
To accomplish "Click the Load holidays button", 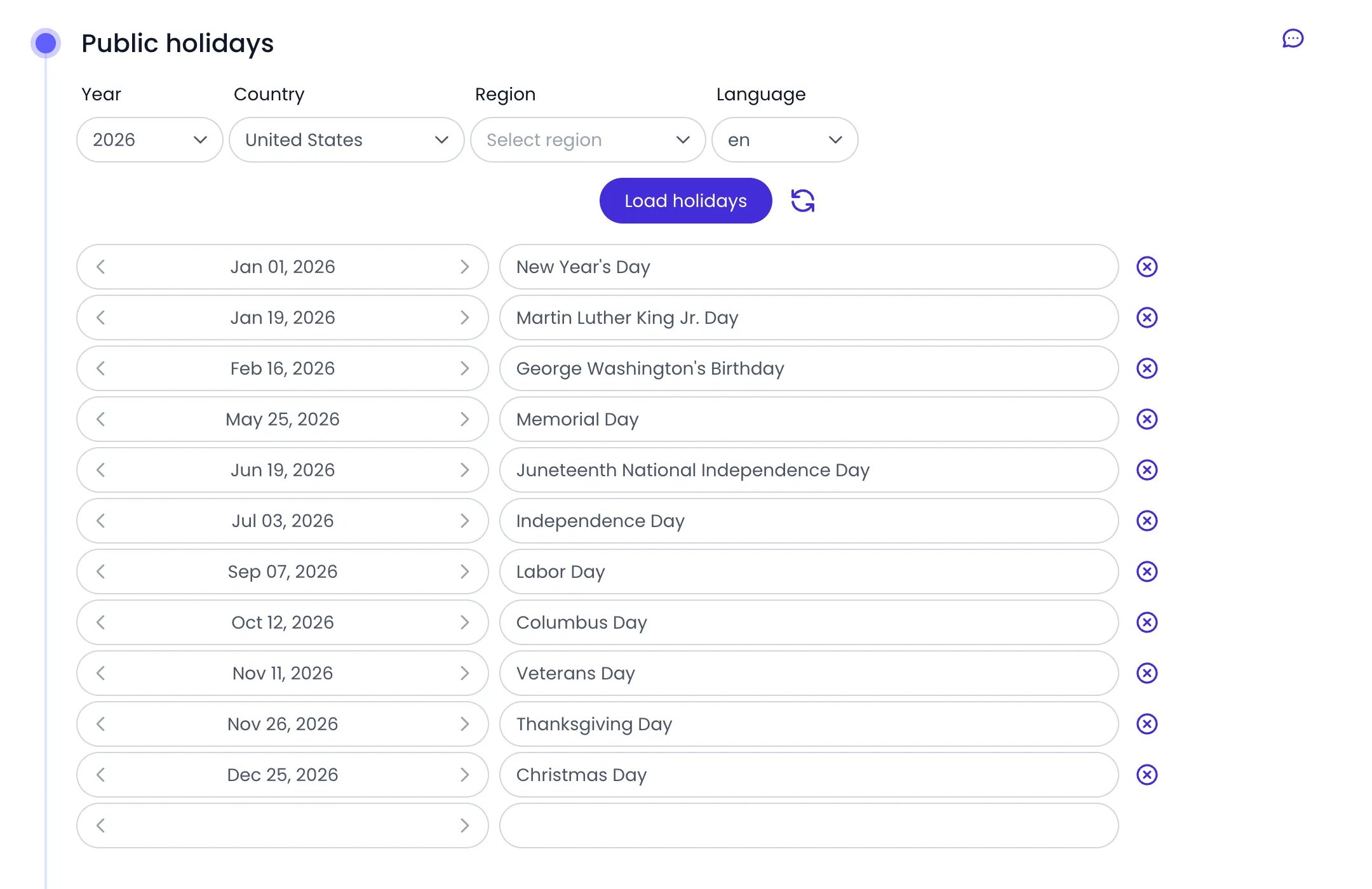I will click(x=686, y=201).
